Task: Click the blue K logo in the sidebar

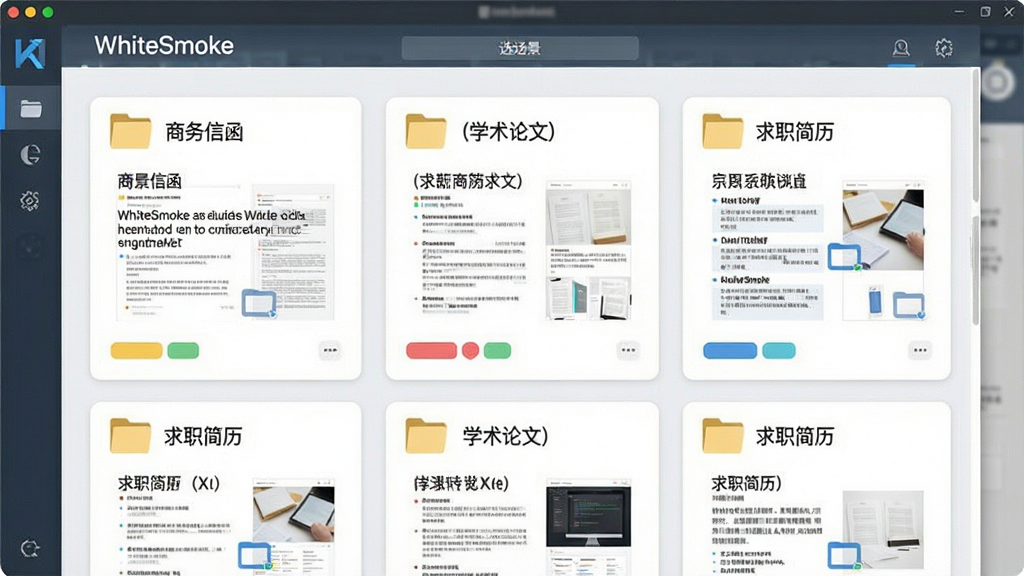Action: tap(31, 54)
